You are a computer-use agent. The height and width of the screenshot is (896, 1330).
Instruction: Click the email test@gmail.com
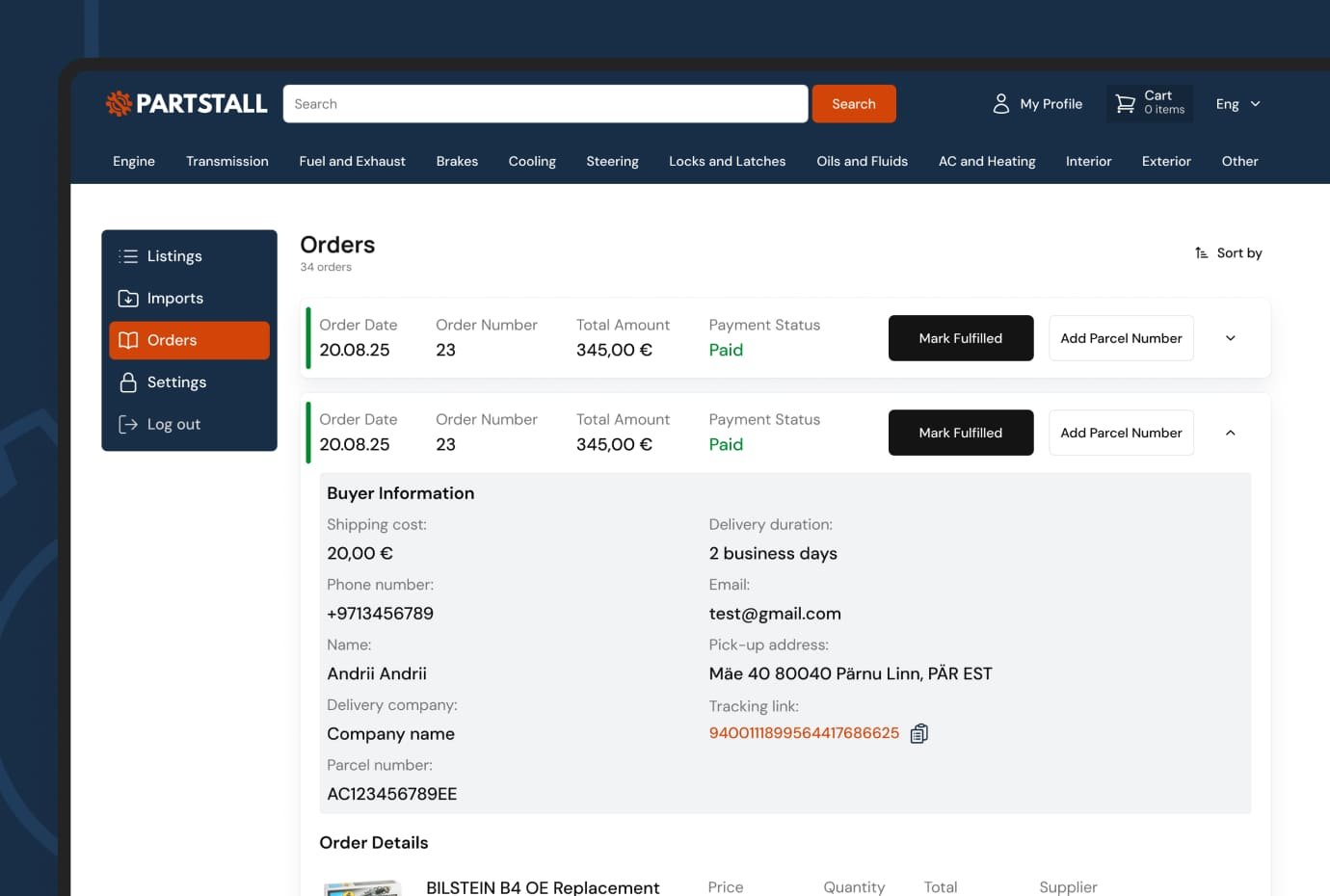pos(775,614)
